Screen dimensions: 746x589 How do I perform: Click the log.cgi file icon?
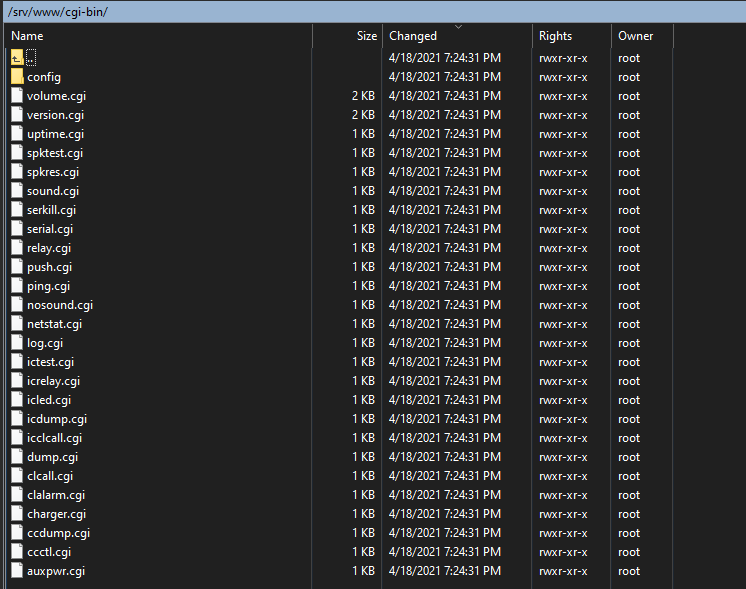point(17,343)
